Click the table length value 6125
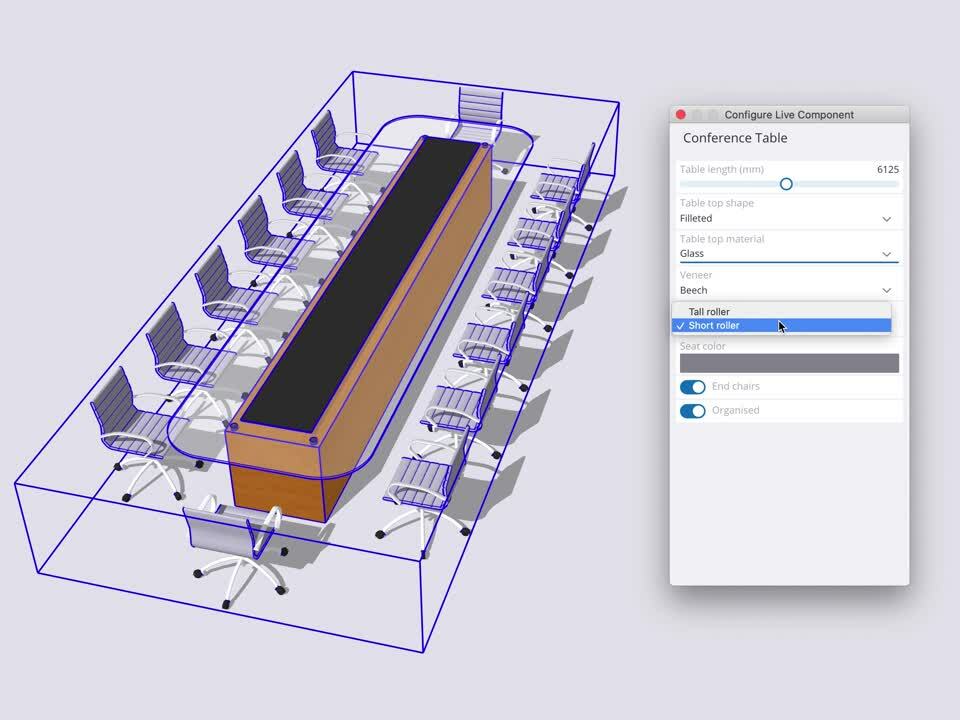 click(x=887, y=170)
